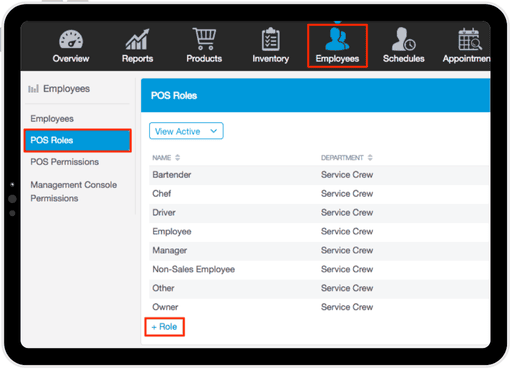Open the Chef role row
The image size is (510, 369).
coord(319,194)
